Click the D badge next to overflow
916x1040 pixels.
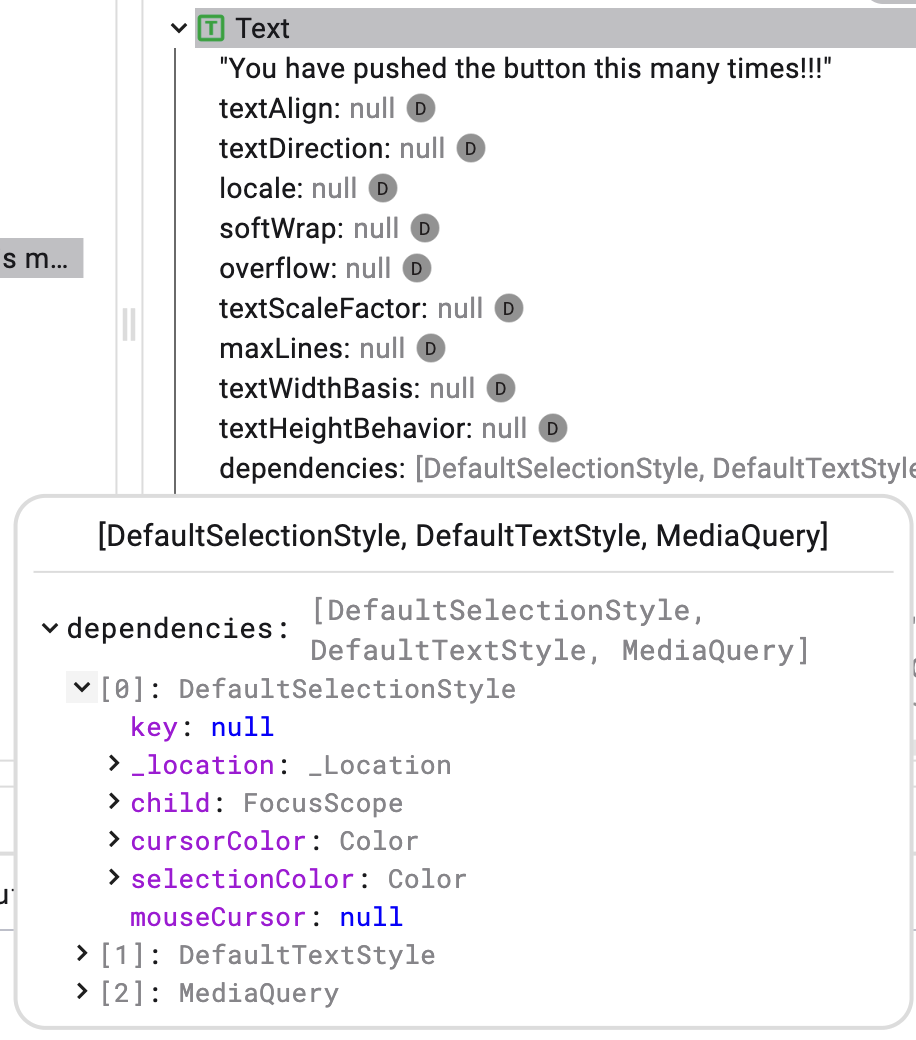click(415, 268)
